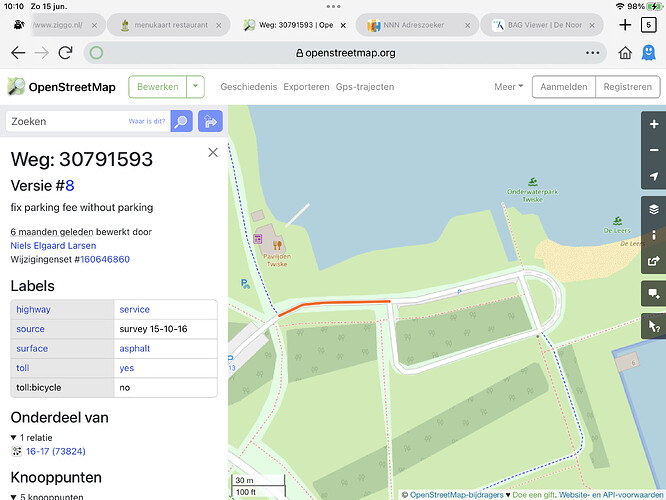Collapse the 5 knooppunten disclosure triangle
The height and width of the screenshot is (500, 666).
click(x=14, y=497)
